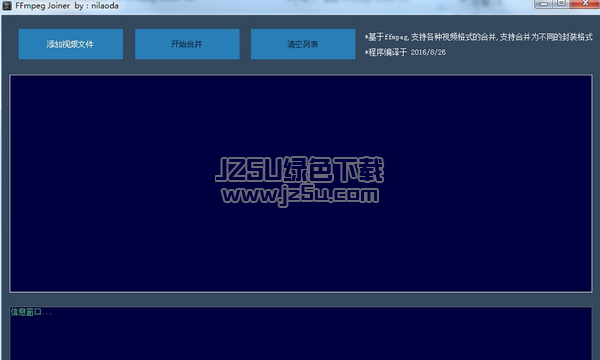Click the 添加视频文件 button
Viewport: 600px width, 360px height.
pos(71,44)
